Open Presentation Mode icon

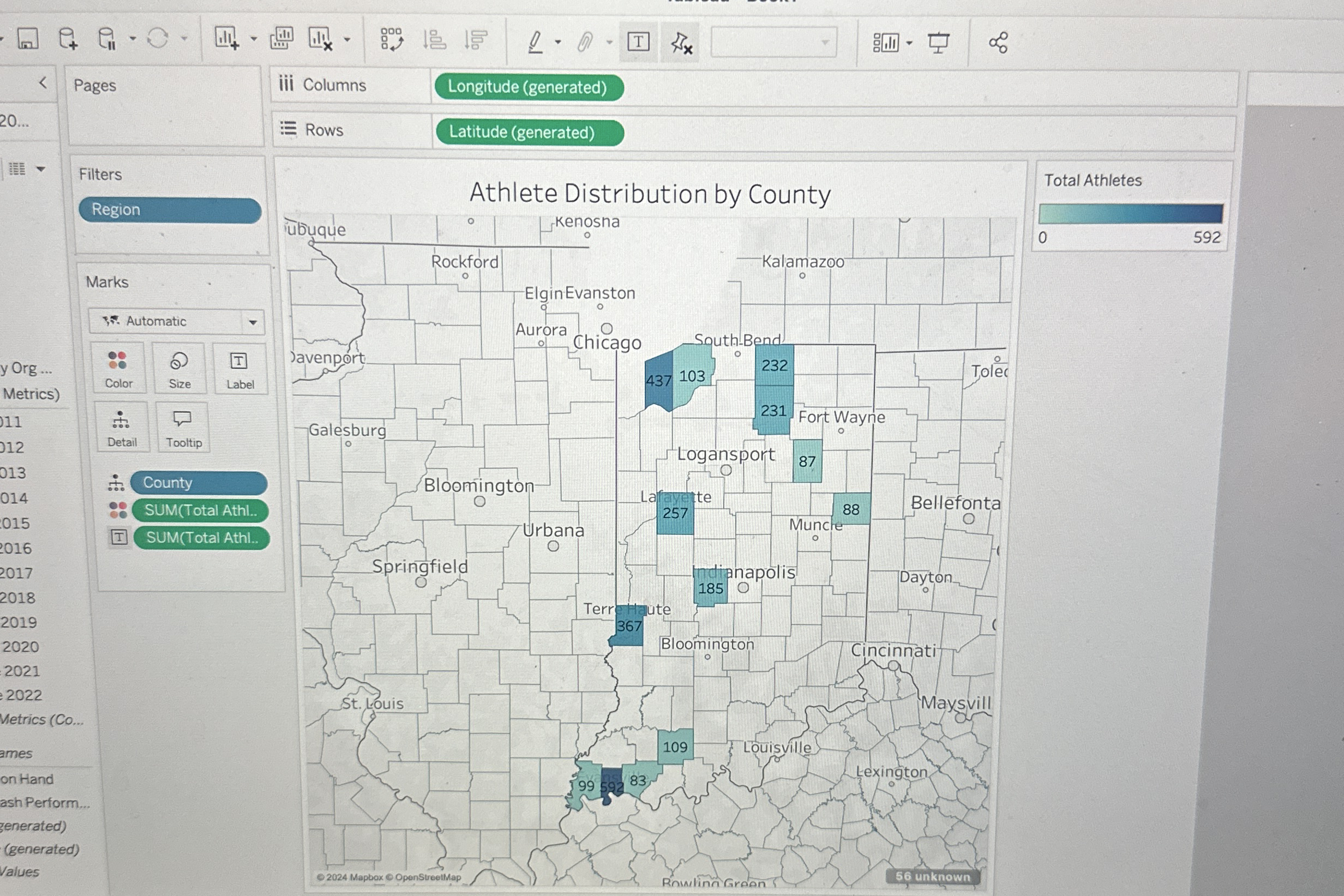click(x=938, y=43)
